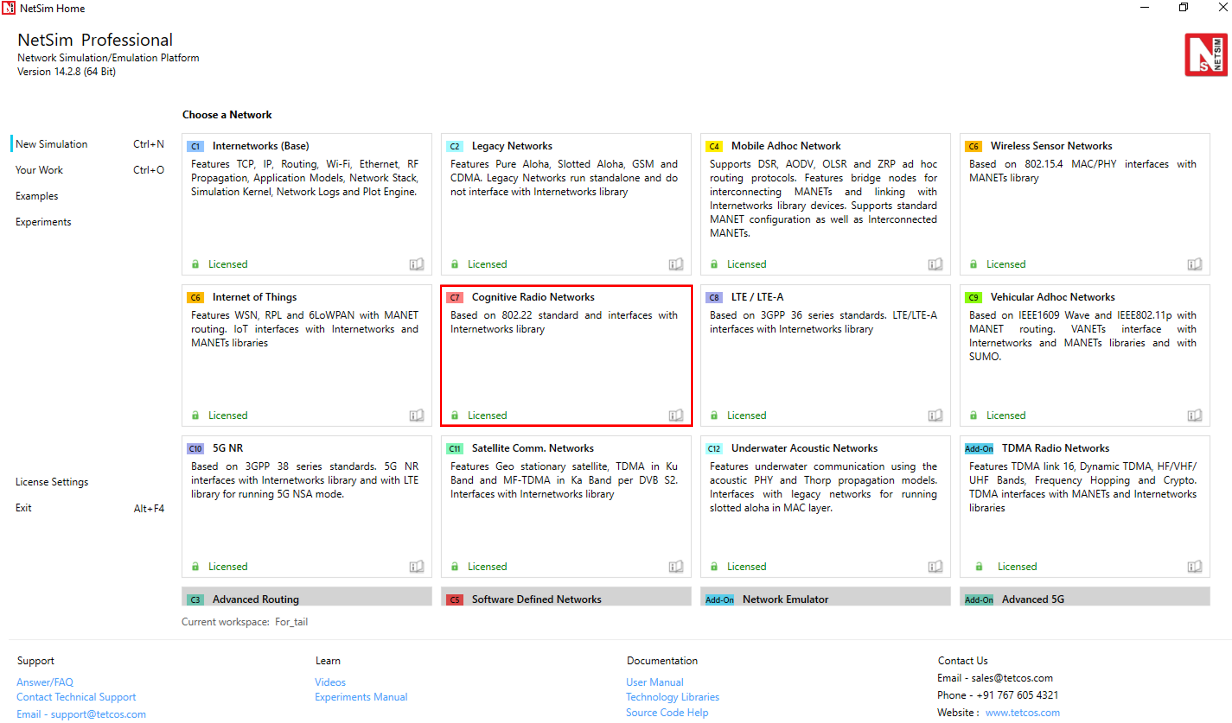Open documentation icon on Internetworks (Base) card

point(417,265)
